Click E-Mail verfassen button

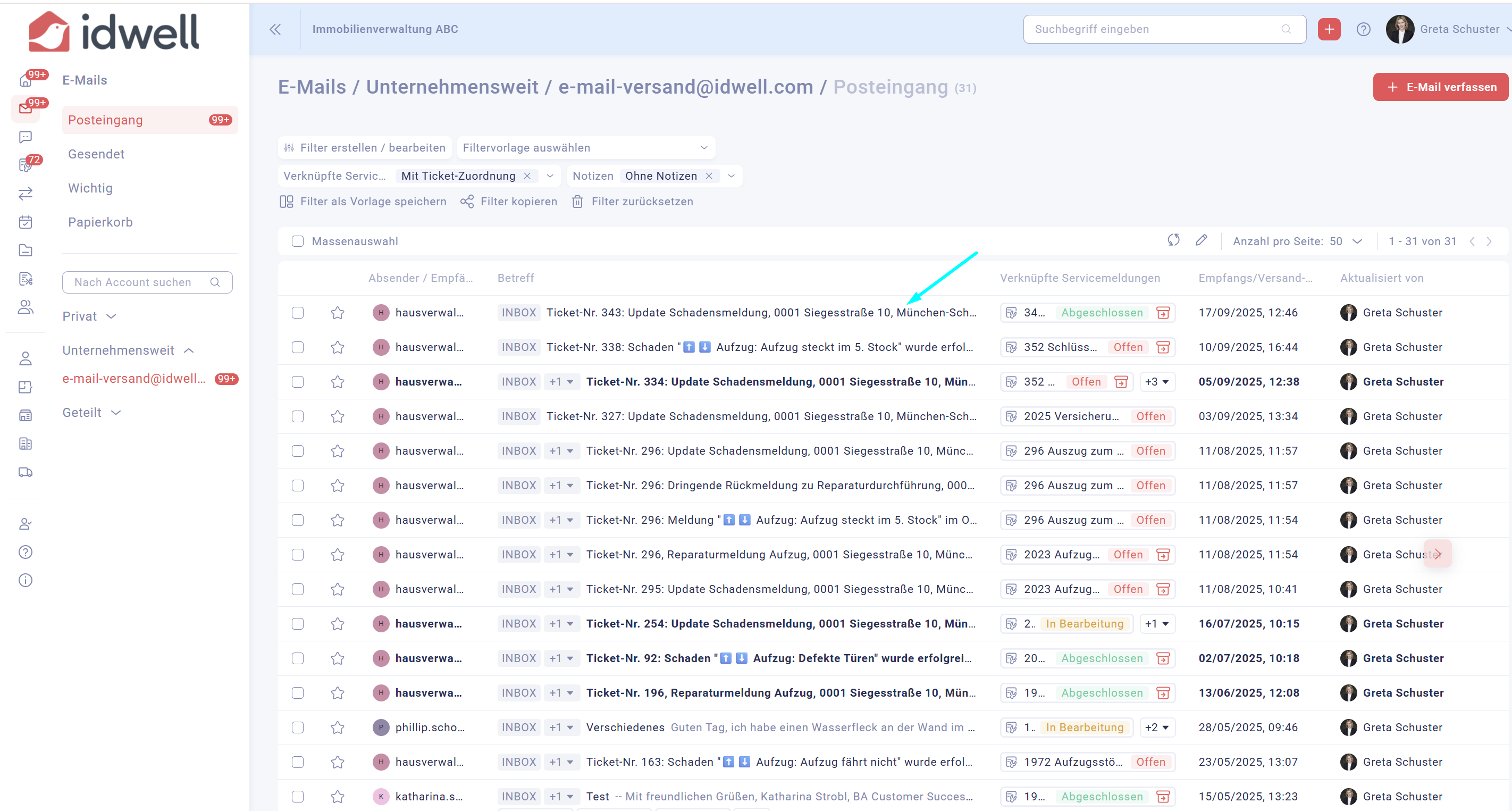click(1440, 88)
